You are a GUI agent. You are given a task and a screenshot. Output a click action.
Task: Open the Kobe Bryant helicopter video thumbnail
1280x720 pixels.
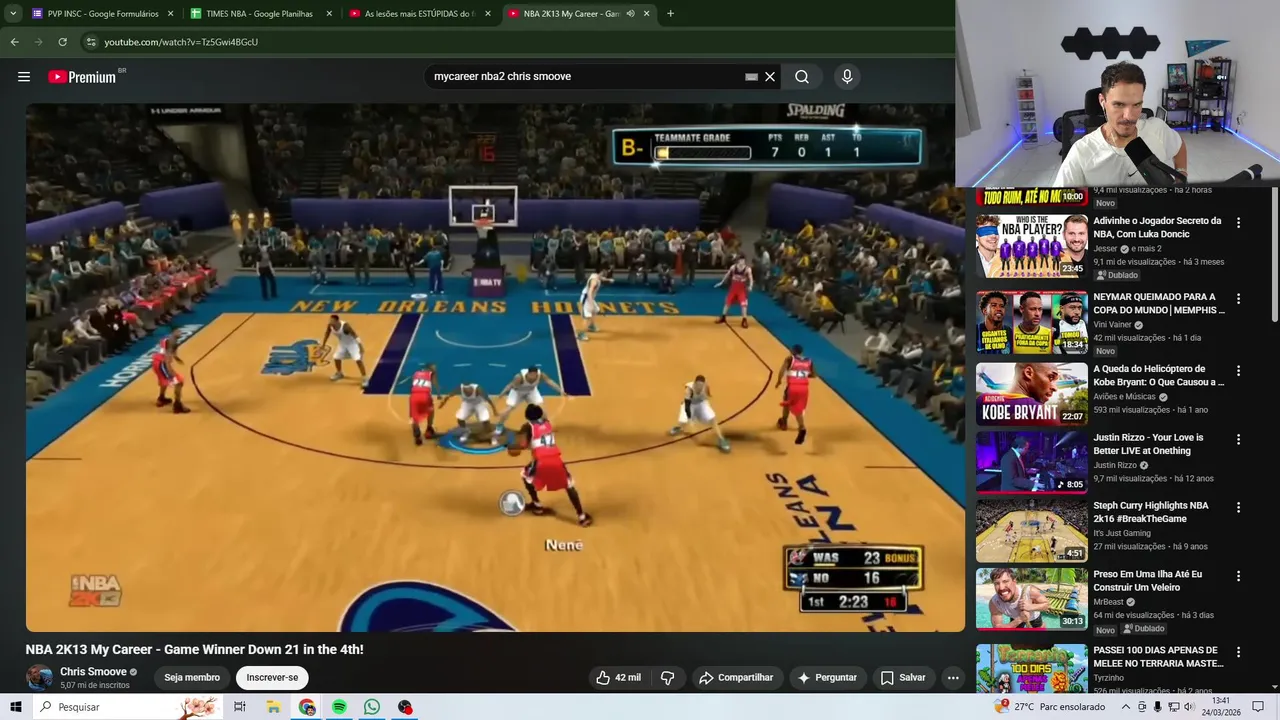pyautogui.click(x=1031, y=394)
